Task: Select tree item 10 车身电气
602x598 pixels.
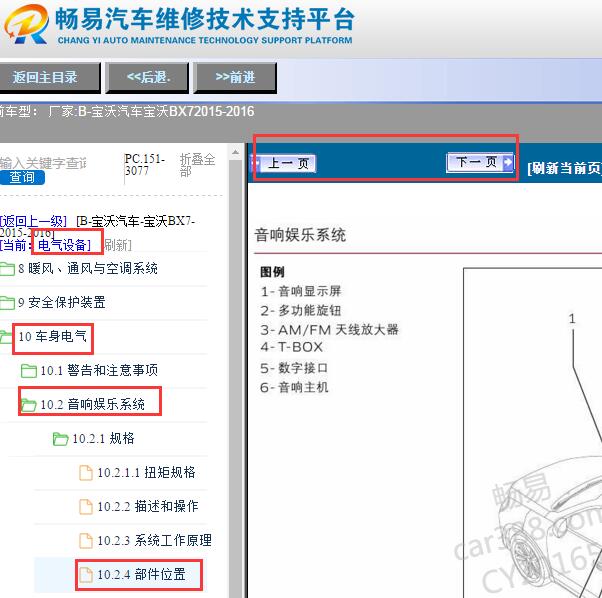Action: (x=52, y=337)
